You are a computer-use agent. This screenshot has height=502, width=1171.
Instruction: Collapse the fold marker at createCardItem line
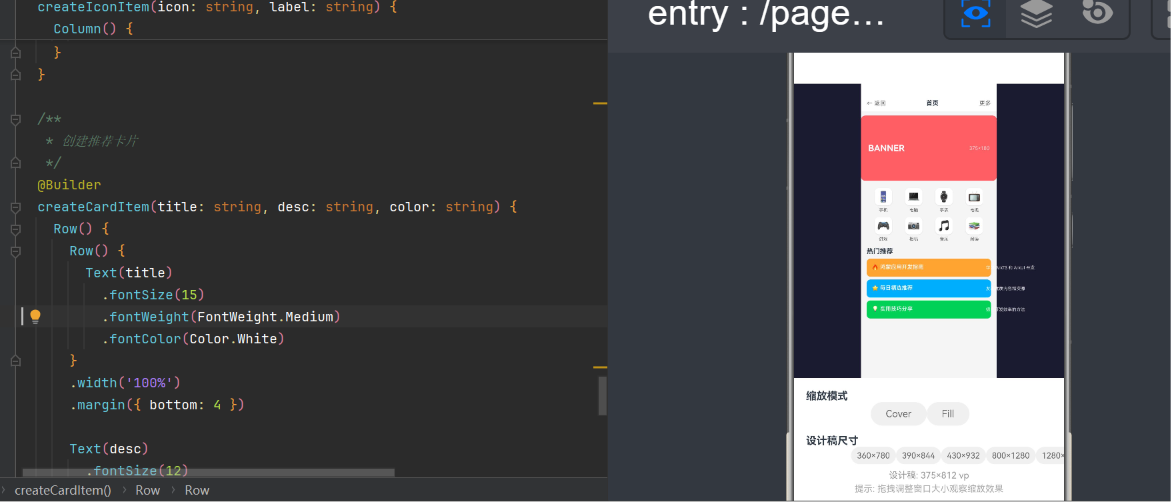[14, 207]
